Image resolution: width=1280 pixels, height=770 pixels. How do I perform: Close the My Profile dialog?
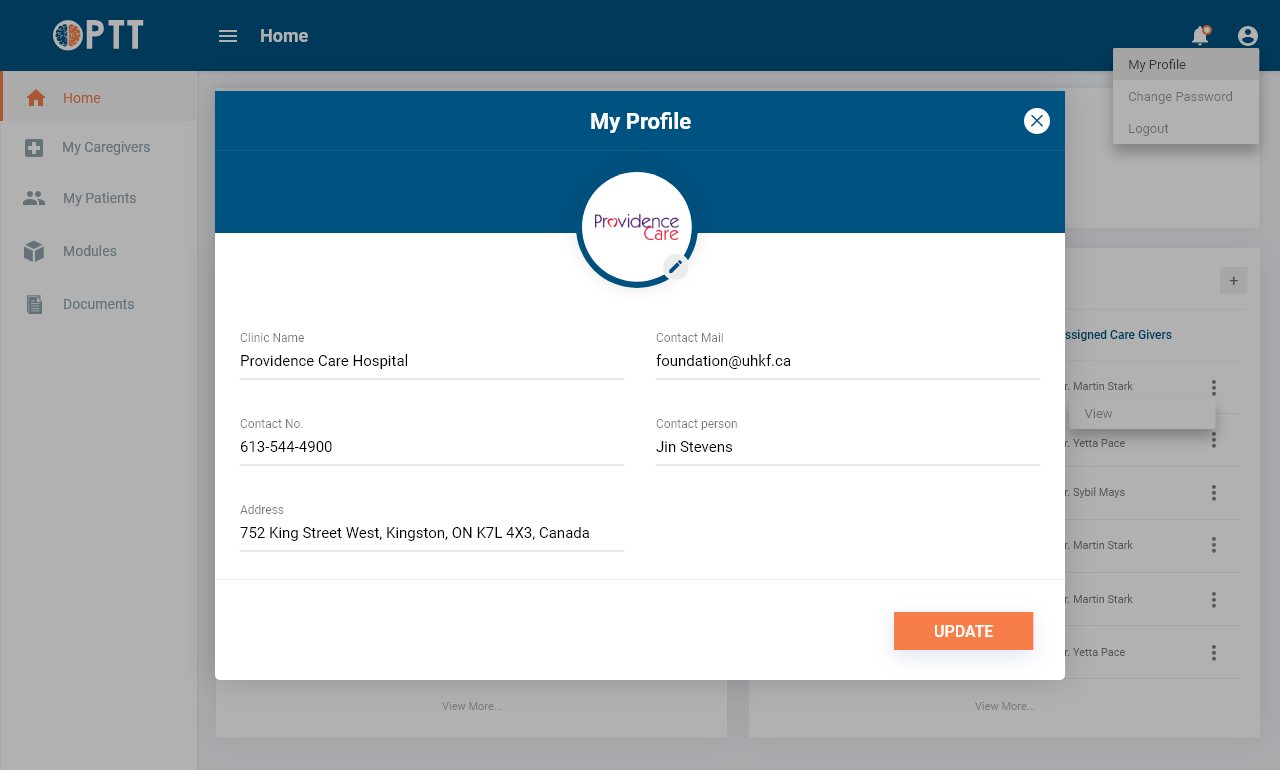pos(1037,121)
